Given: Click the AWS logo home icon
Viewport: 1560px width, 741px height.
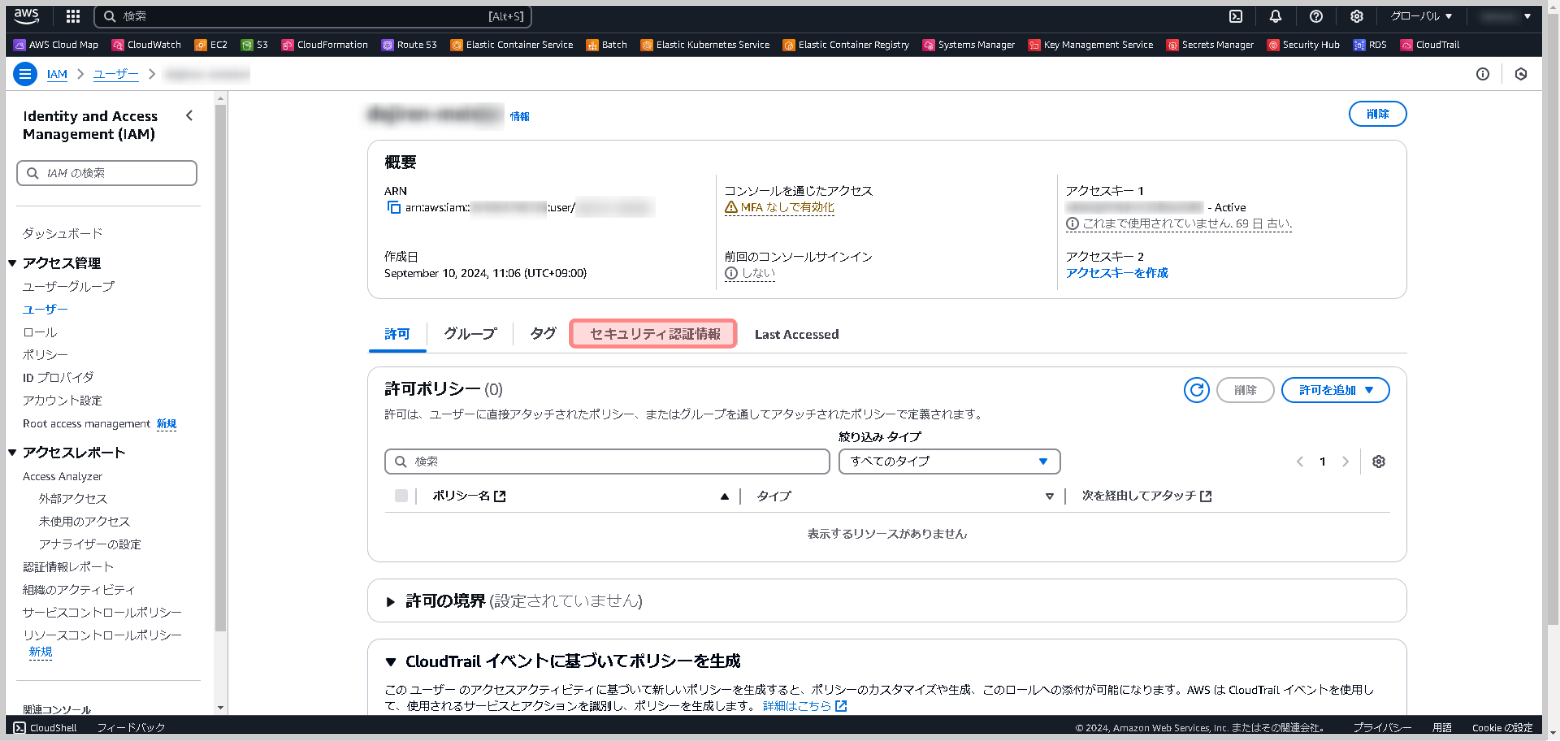Looking at the screenshot, I should click(x=27, y=16).
